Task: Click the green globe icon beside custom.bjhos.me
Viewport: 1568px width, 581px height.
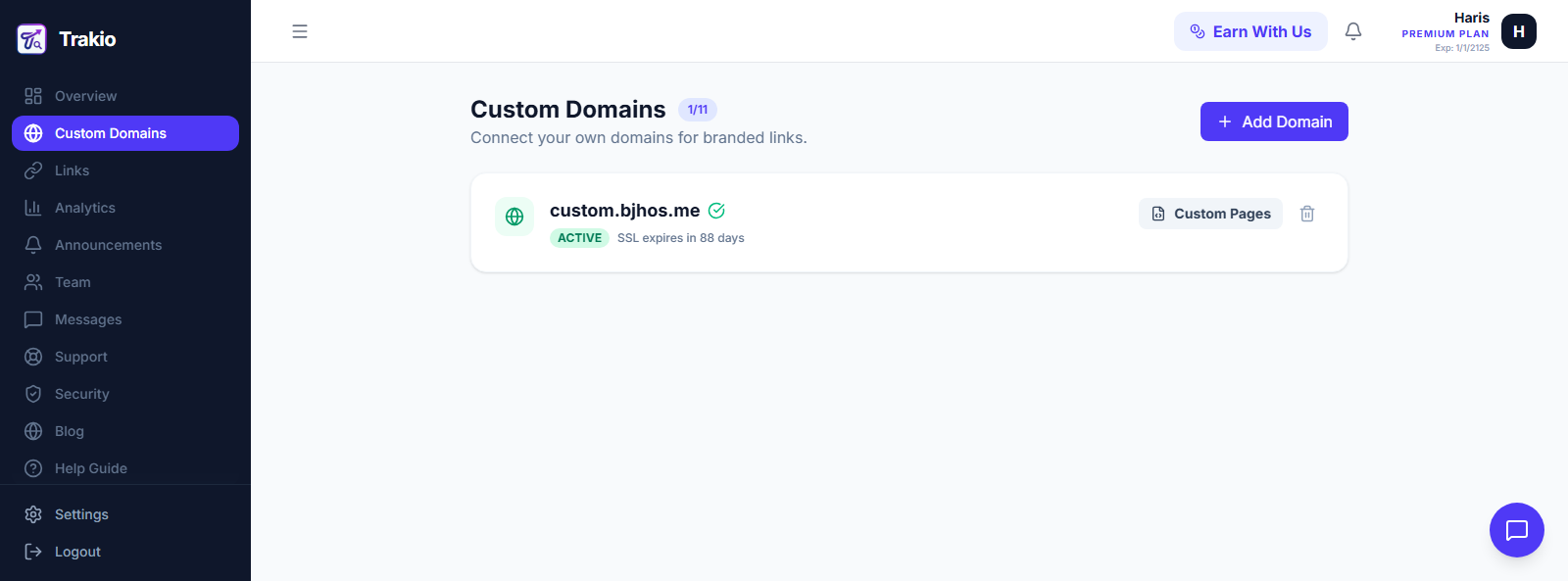Action: pos(514,217)
